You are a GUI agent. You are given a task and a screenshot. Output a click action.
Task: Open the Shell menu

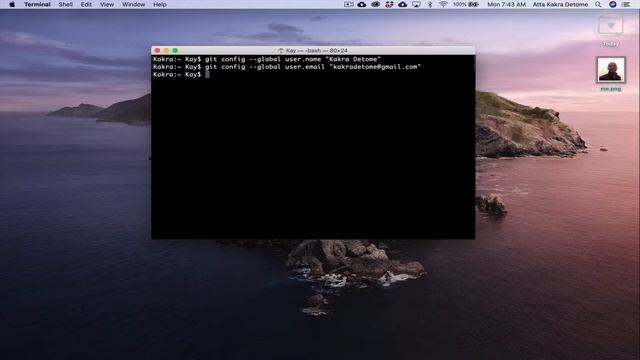click(x=65, y=4)
